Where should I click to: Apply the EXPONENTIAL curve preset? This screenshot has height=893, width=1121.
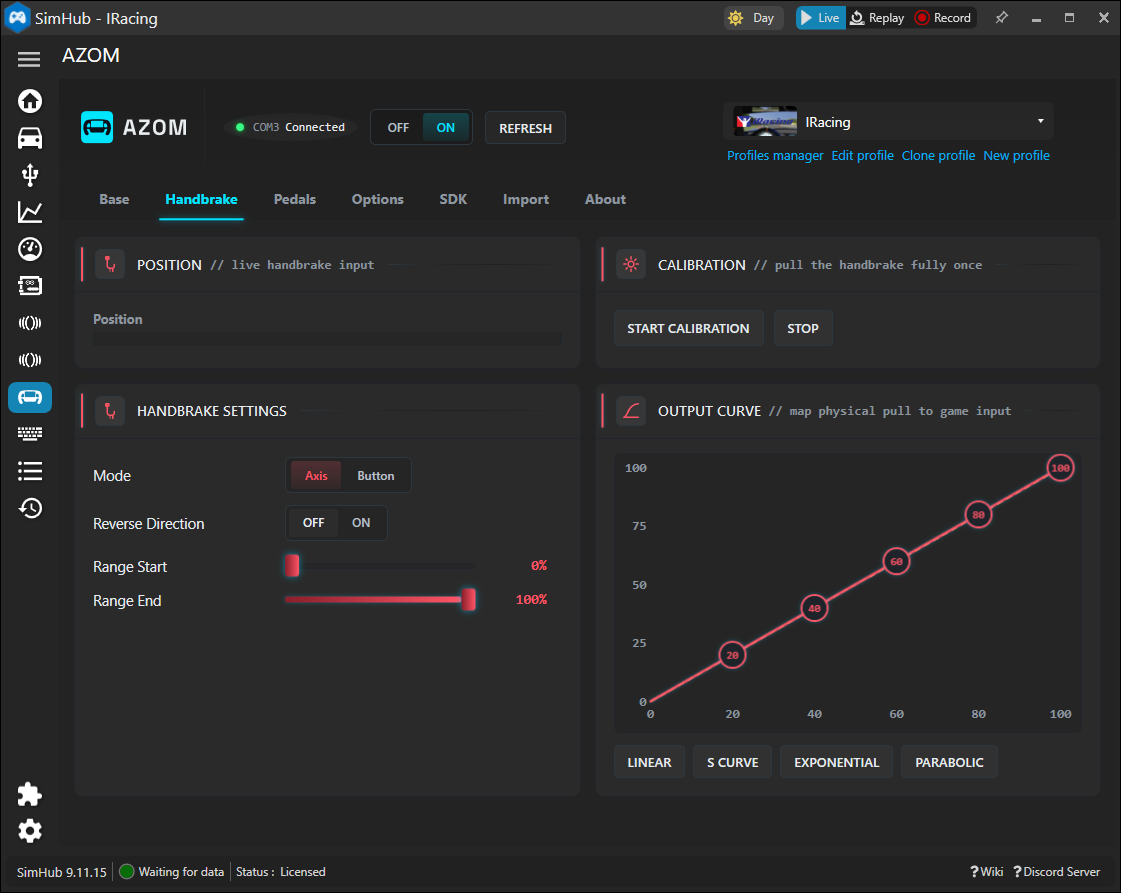point(836,762)
